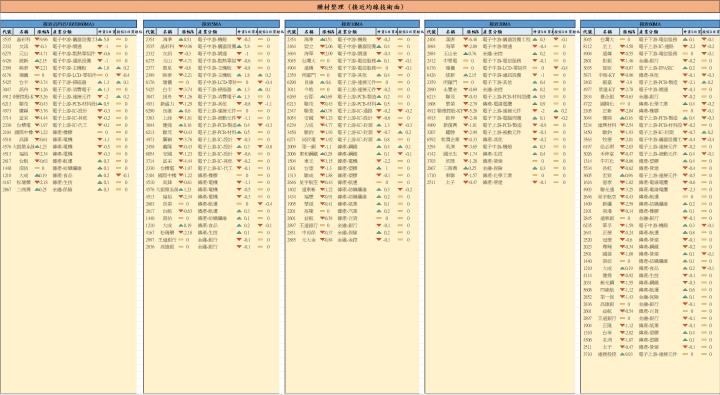Image resolution: width=720 pixels, height=395 pixels.
Task: Click the 產業分類 header in 接近60MA table
Action: click(659, 32)
